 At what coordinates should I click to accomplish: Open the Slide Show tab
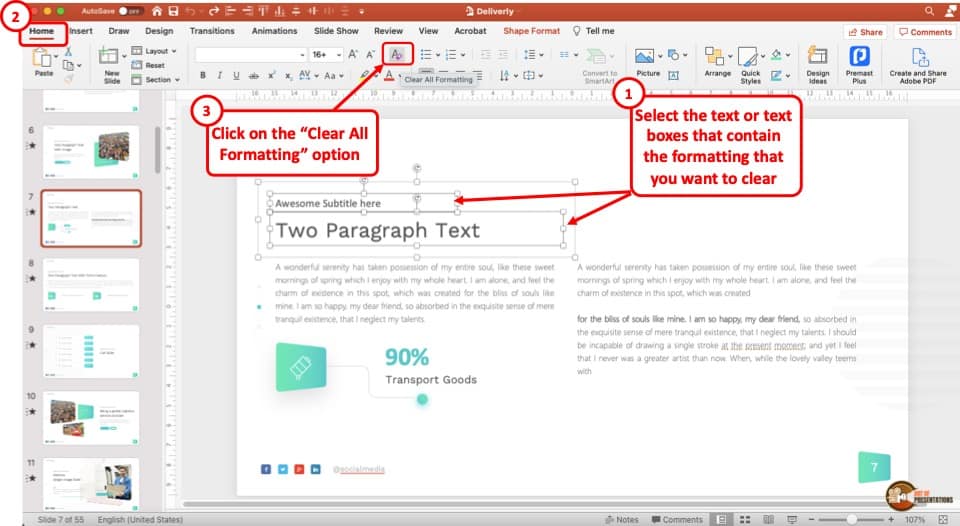(336, 31)
